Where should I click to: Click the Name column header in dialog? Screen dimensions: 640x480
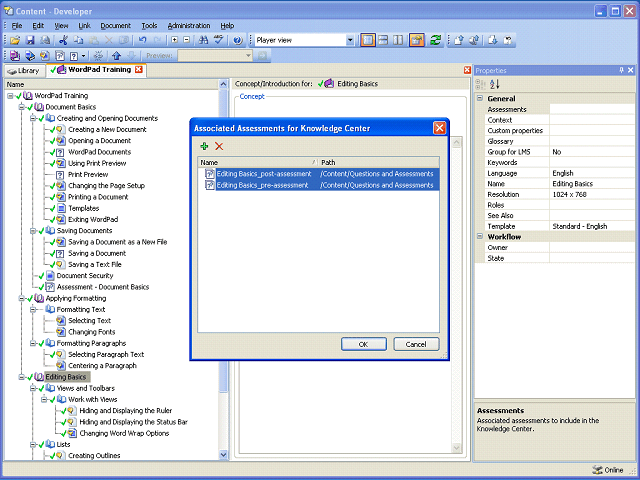tap(258, 162)
